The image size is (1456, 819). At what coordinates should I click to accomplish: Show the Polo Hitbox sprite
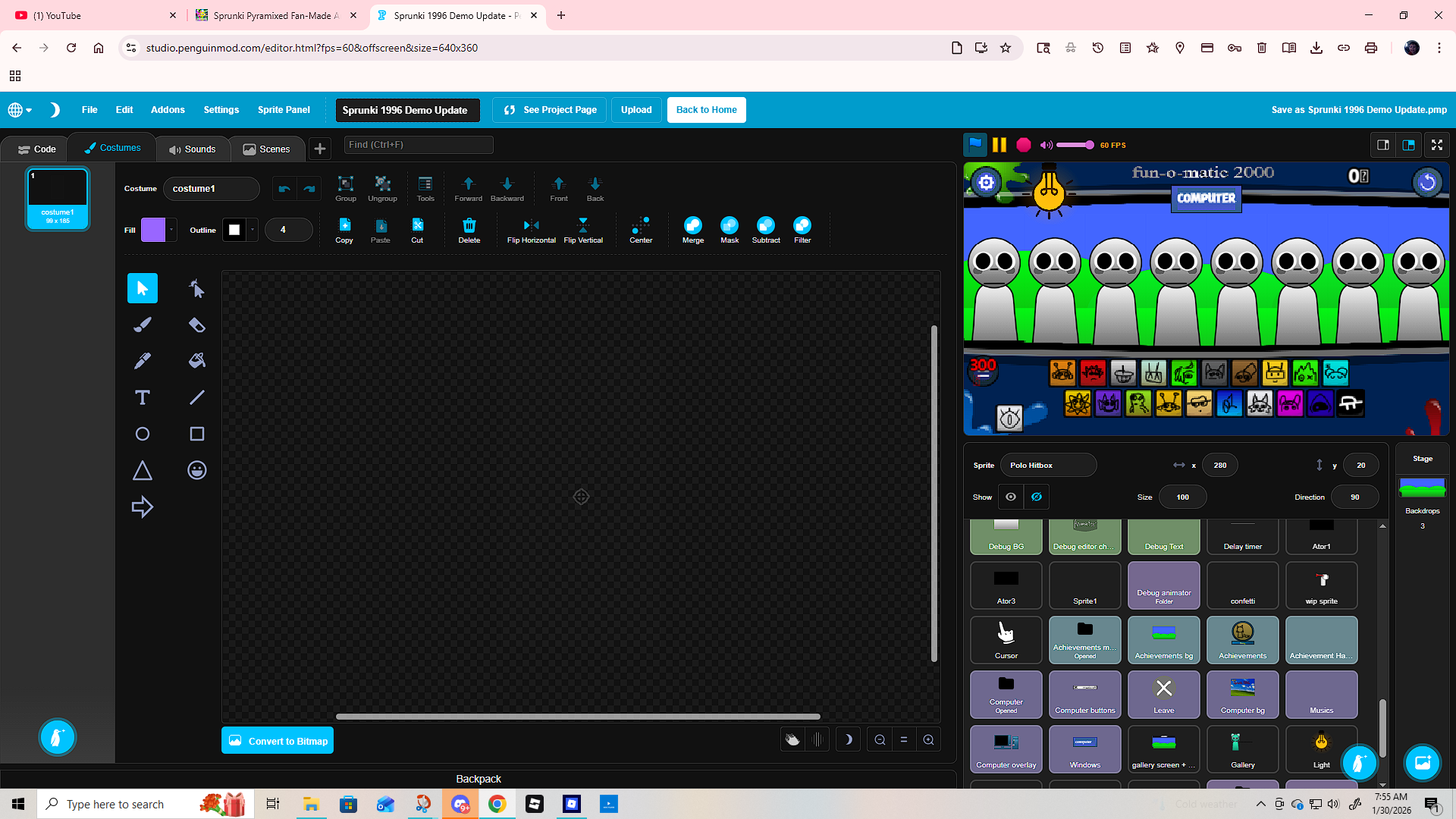1011,497
